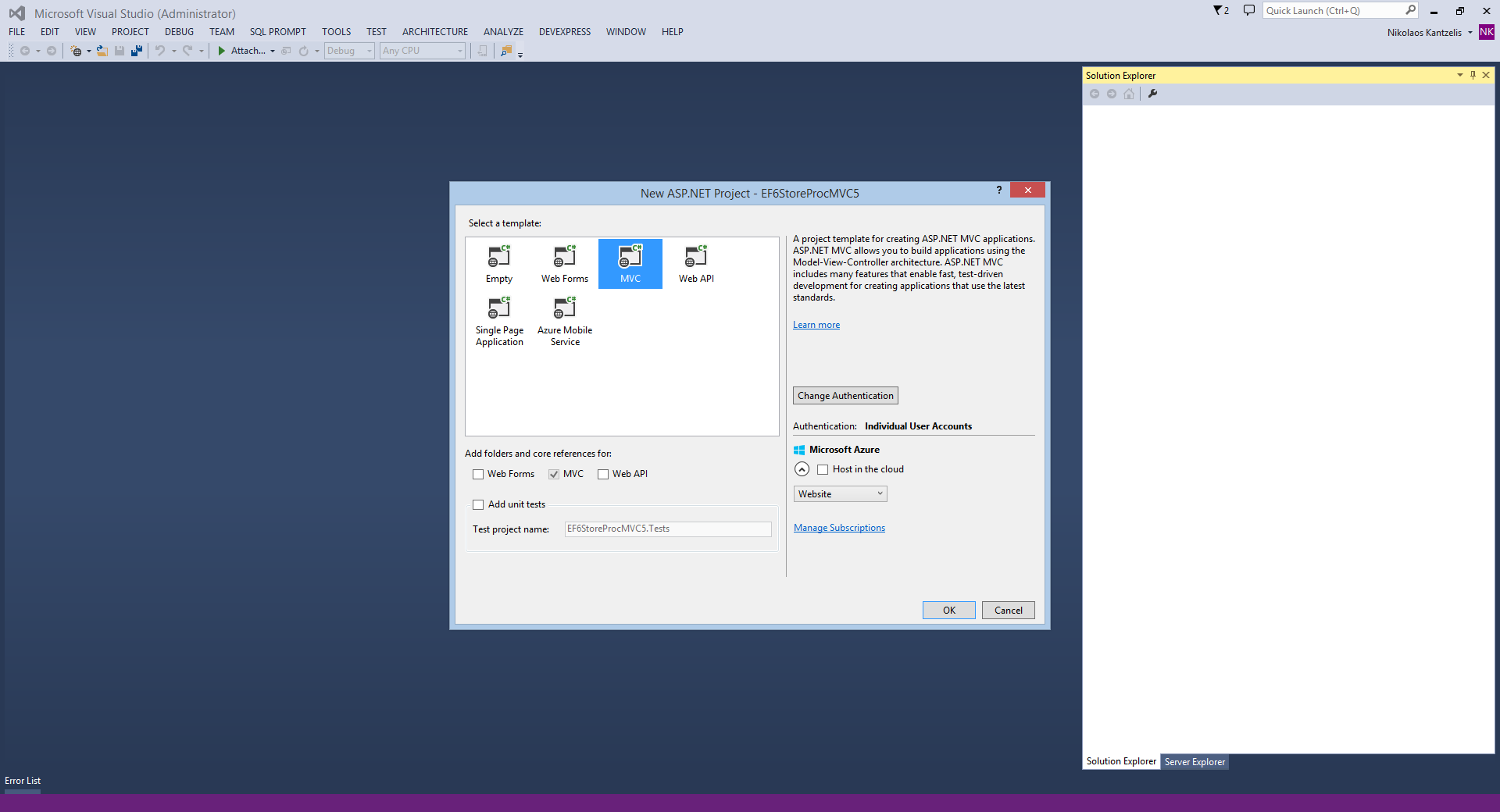Click the Open File toolbar icon
Image resolution: width=1500 pixels, height=812 pixels.
pyautogui.click(x=102, y=51)
